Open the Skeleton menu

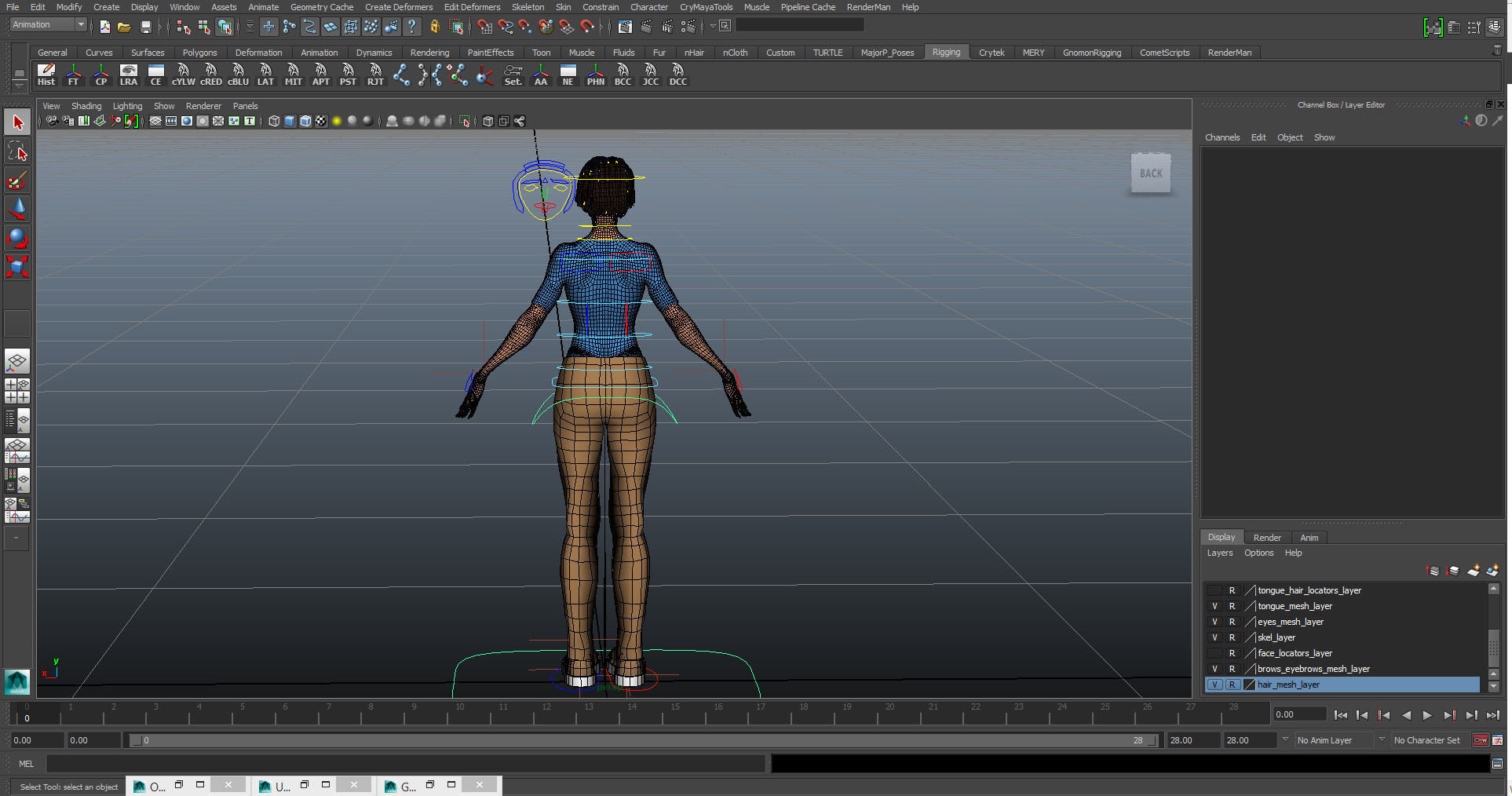point(528,7)
